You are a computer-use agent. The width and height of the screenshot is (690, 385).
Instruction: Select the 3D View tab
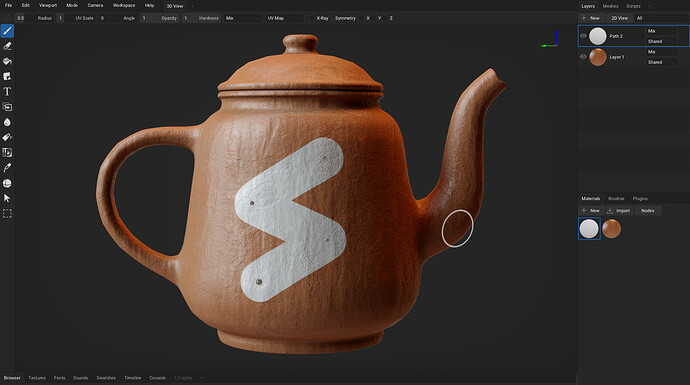tap(175, 6)
